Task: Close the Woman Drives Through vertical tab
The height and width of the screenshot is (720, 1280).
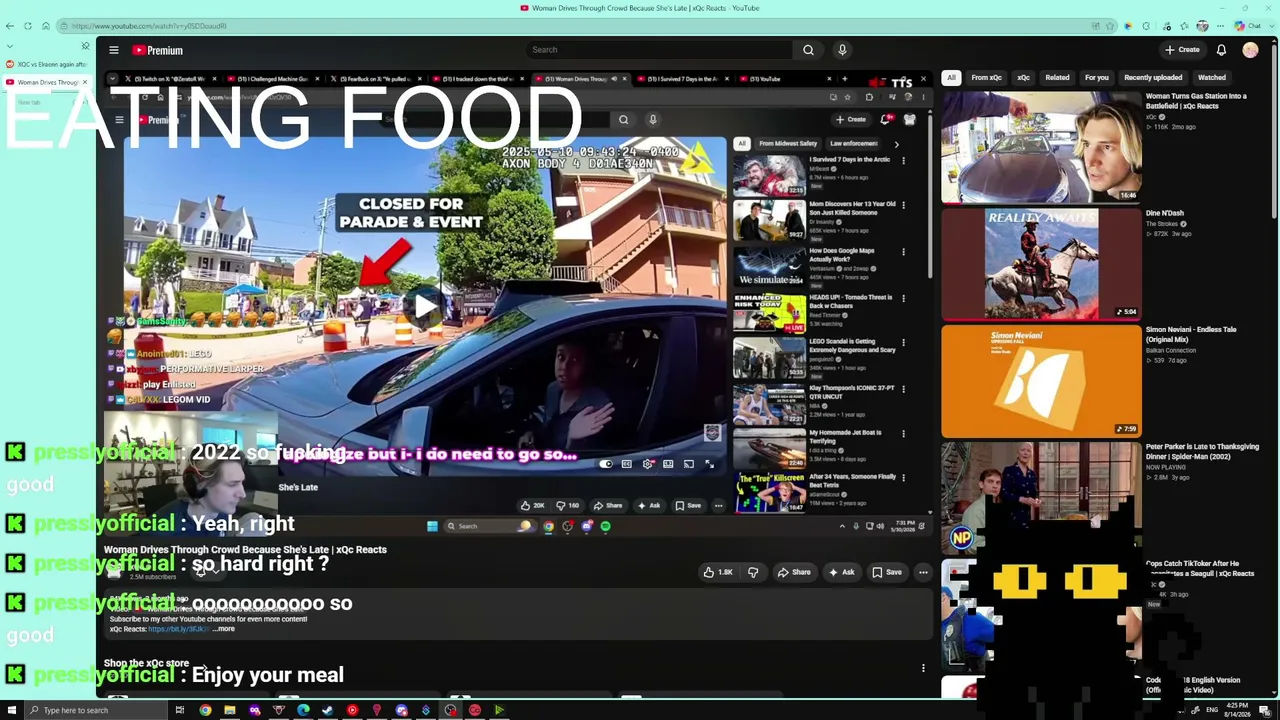Action: click(85, 82)
